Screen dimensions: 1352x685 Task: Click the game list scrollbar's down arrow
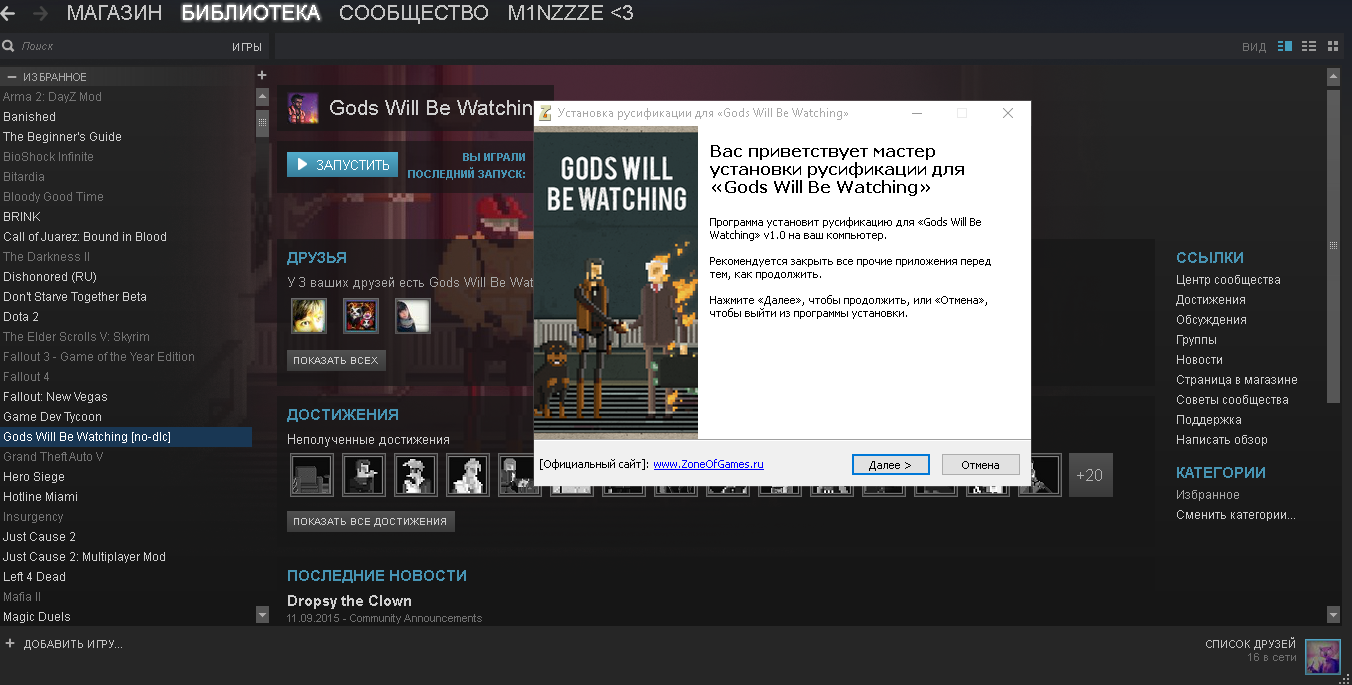[x=262, y=614]
